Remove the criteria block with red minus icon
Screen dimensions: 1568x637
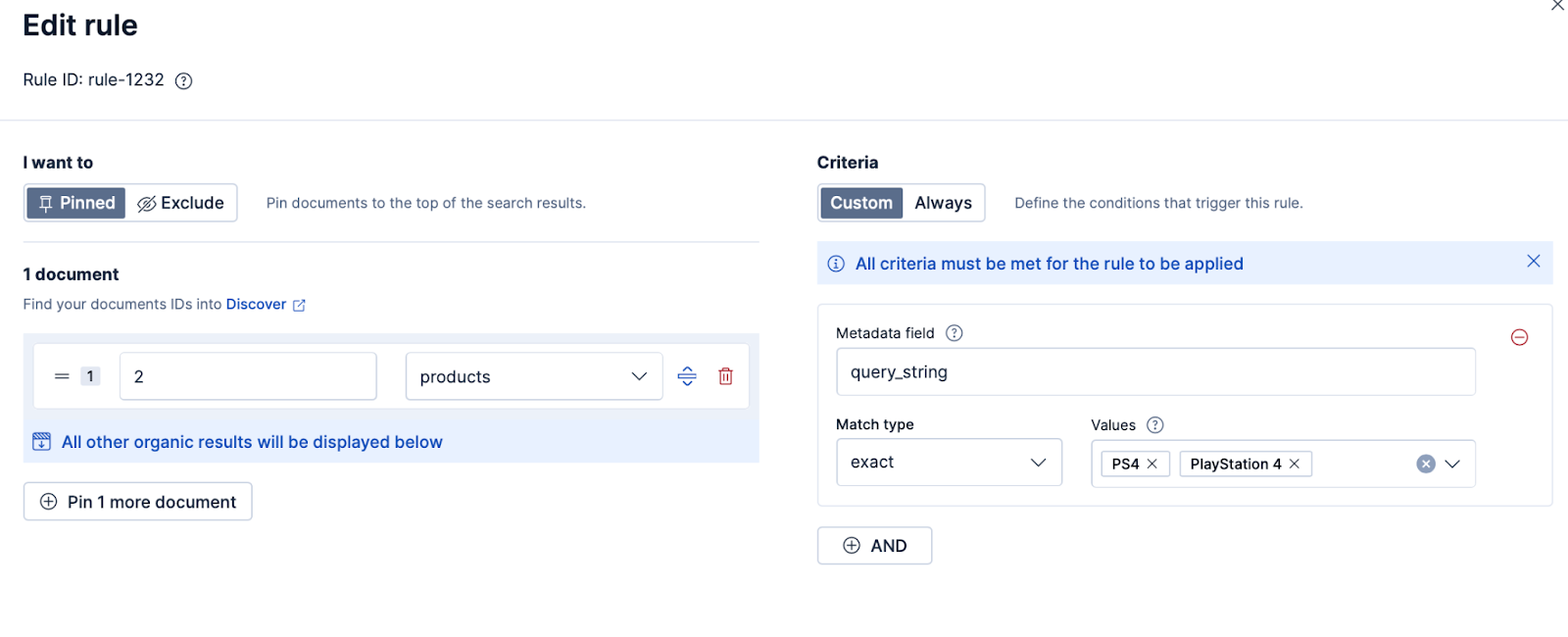click(x=1520, y=337)
